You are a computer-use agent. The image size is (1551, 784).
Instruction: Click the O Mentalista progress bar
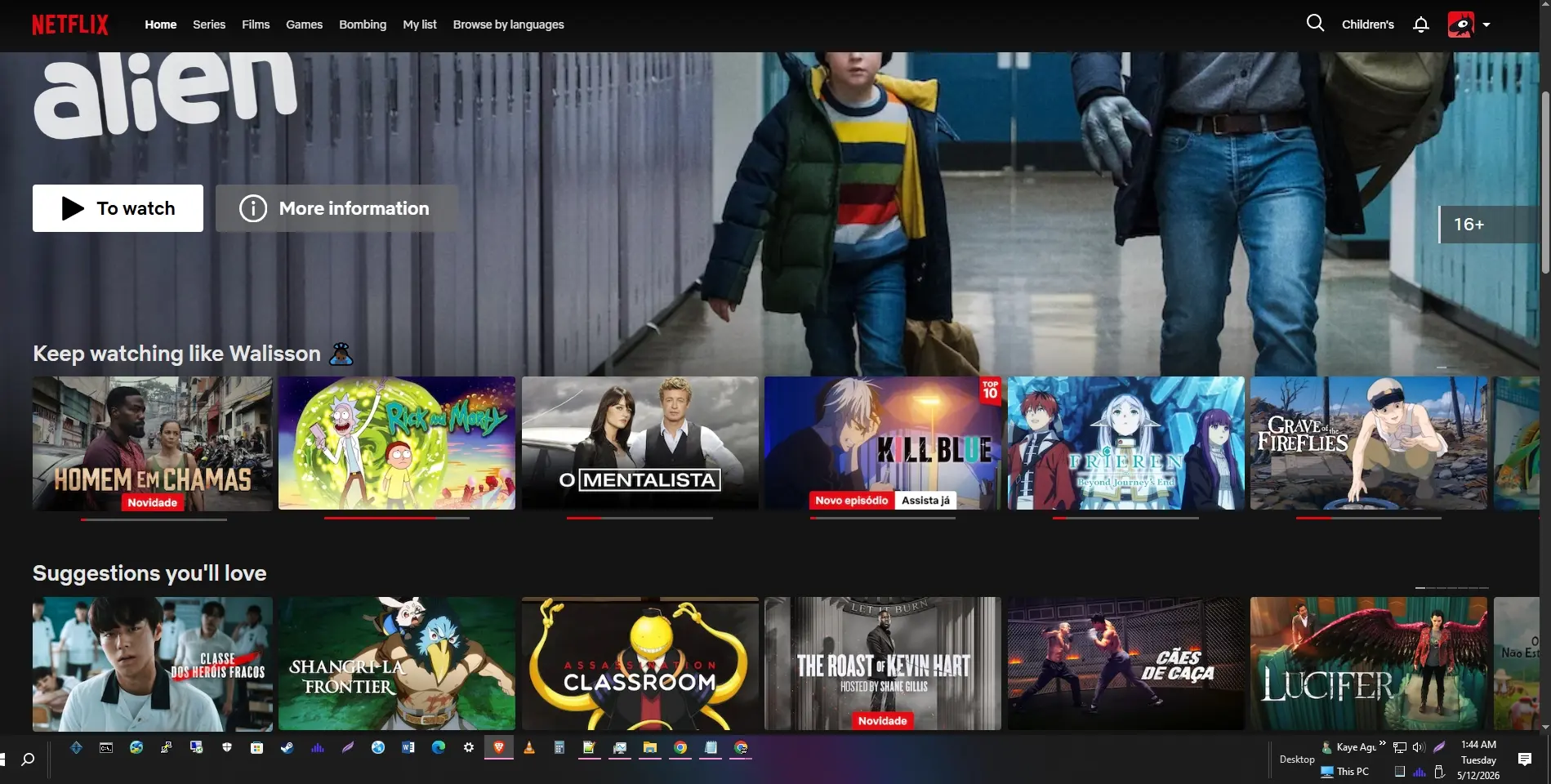pos(640,518)
